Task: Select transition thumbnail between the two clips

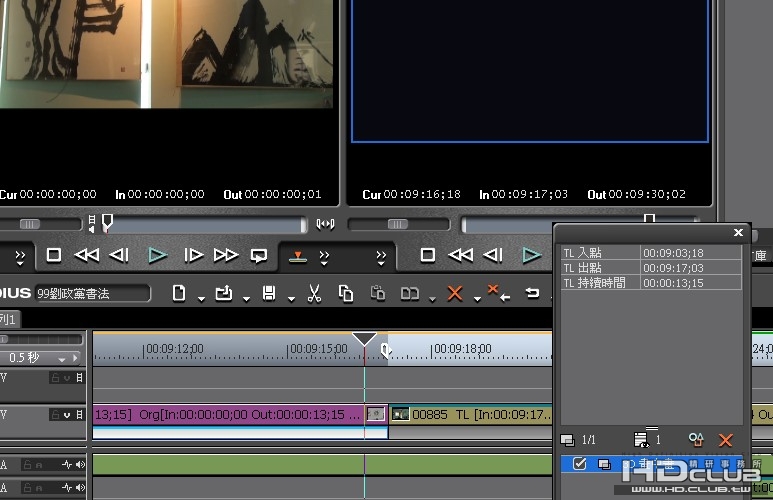Action: click(376, 414)
